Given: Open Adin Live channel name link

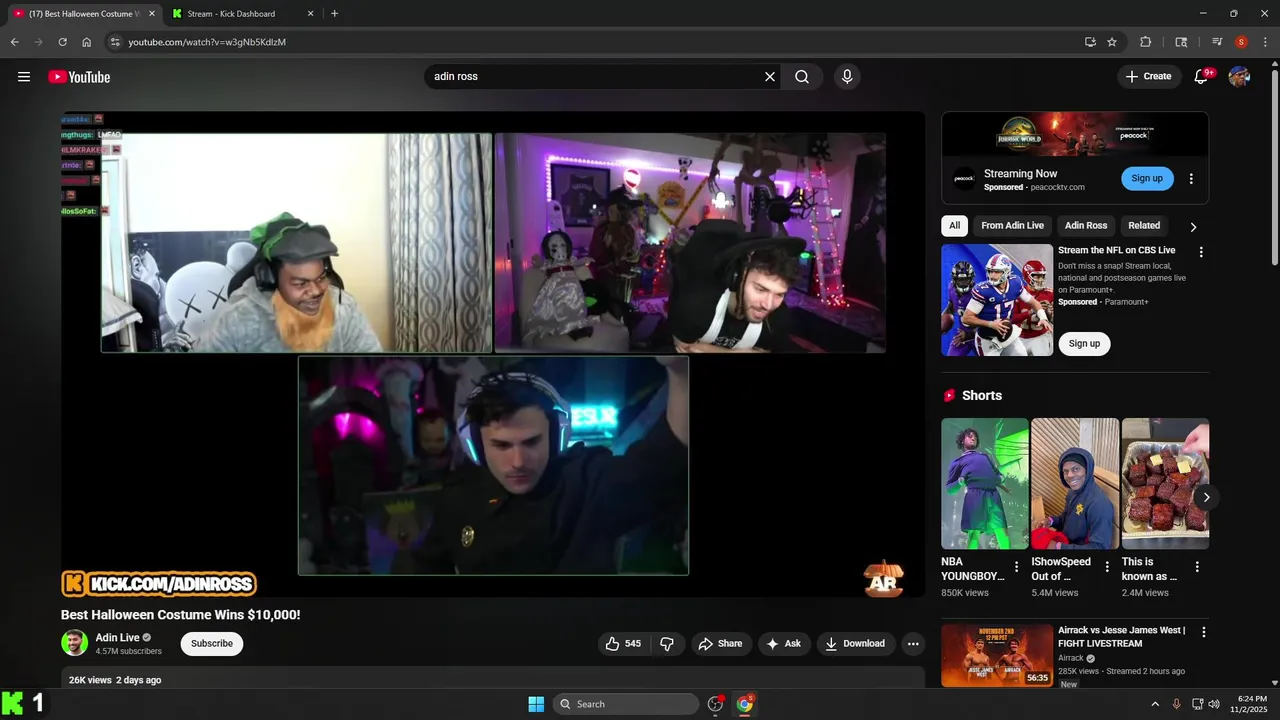Looking at the screenshot, I should (x=118, y=638).
